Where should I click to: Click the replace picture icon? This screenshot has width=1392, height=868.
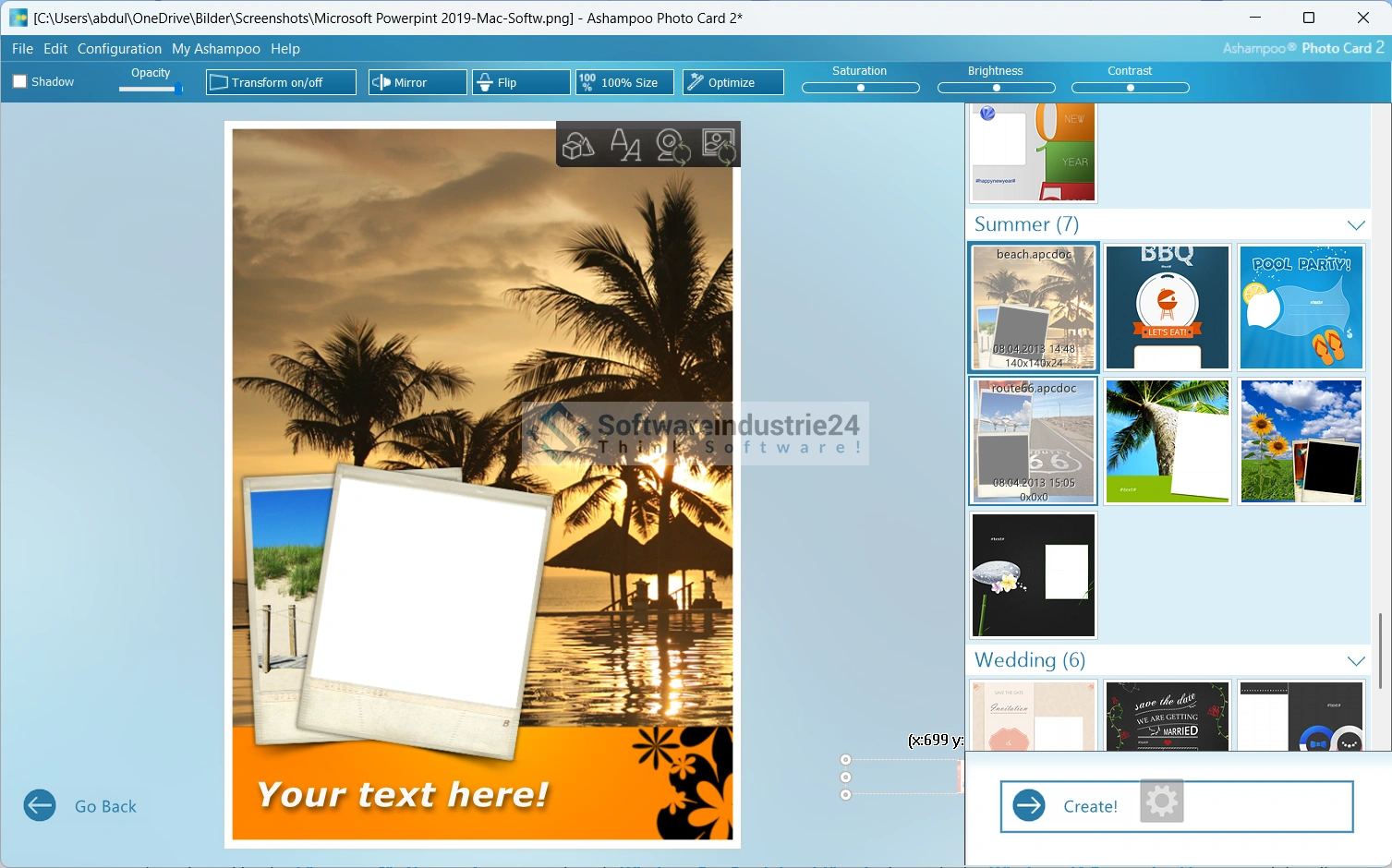pyautogui.click(x=719, y=146)
